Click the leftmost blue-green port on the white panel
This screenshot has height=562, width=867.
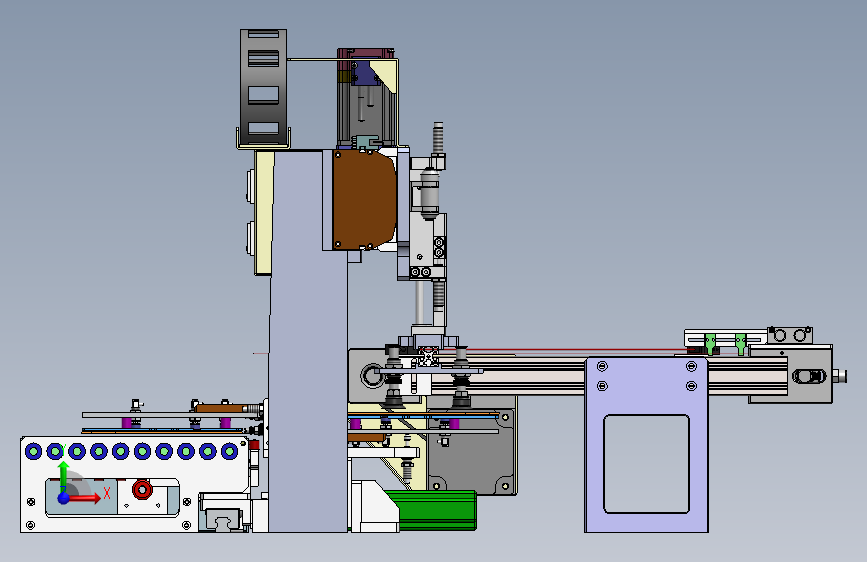34,451
